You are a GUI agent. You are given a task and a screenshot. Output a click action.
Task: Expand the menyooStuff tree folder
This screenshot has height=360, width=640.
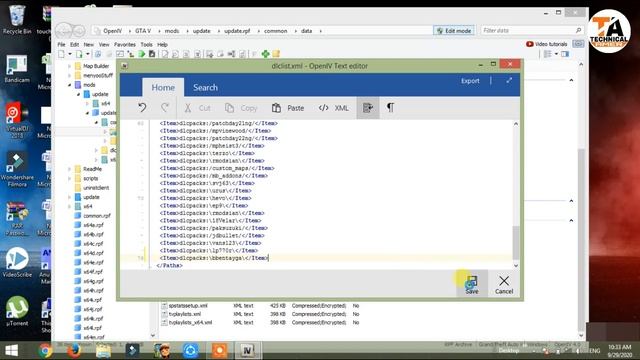[x=70, y=75]
